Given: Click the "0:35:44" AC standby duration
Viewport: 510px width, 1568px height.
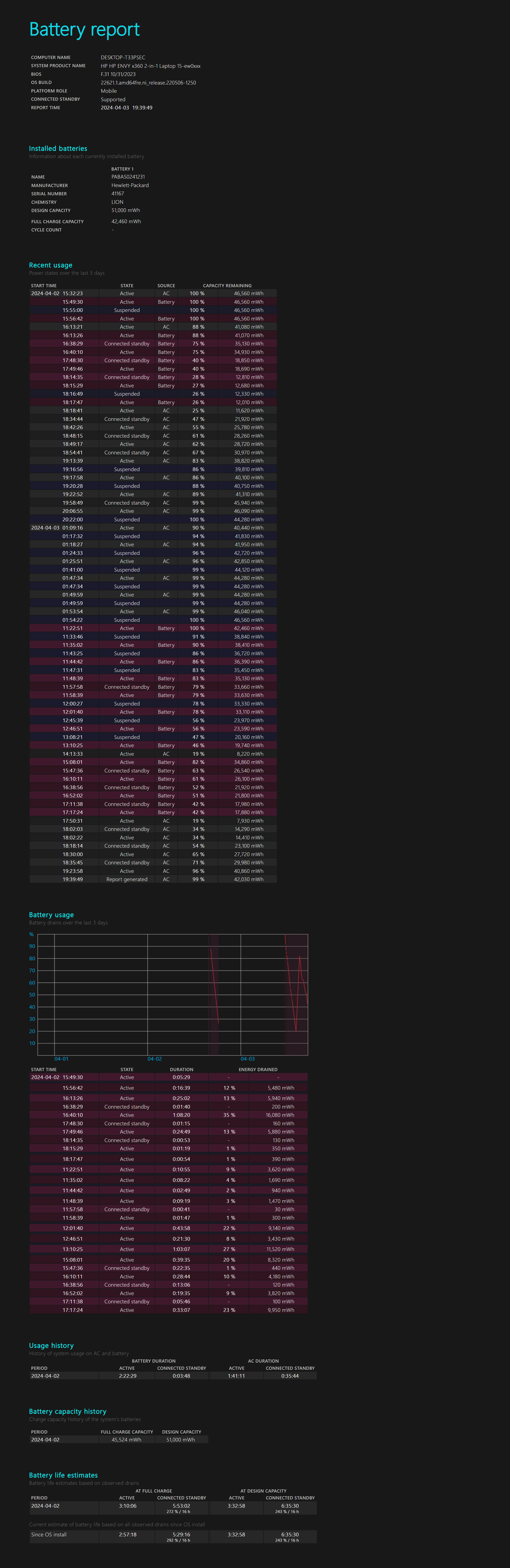Looking at the screenshot, I should click(290, 1376).
